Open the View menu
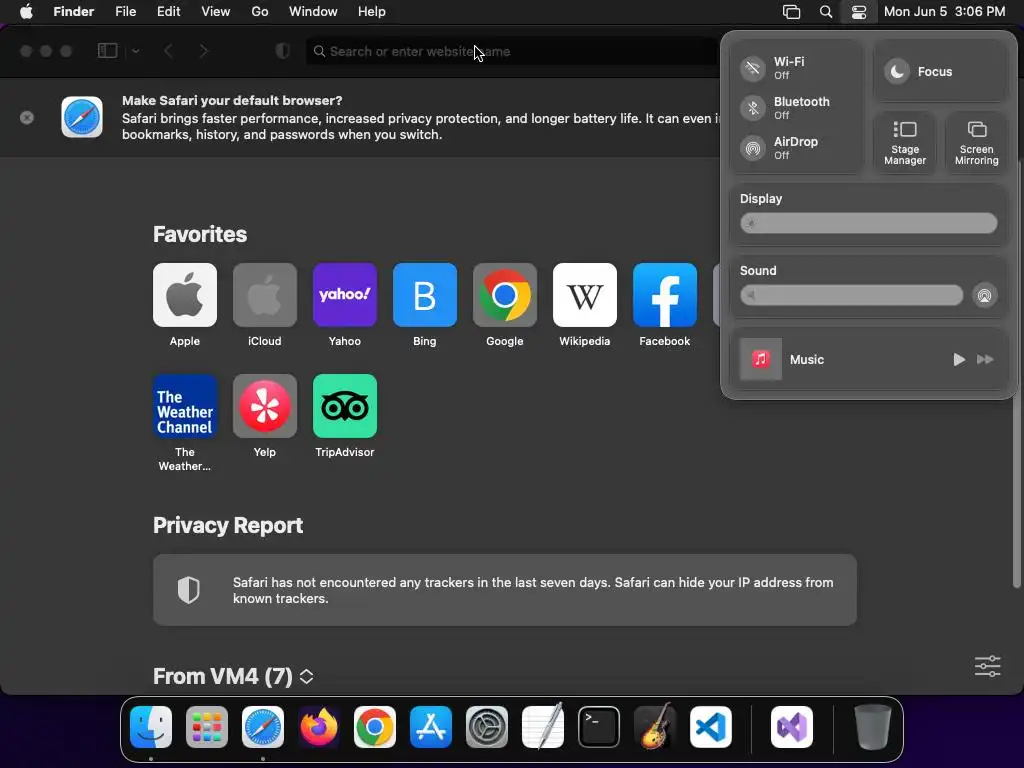1024x768 pixels. click(x=216, y=12)
